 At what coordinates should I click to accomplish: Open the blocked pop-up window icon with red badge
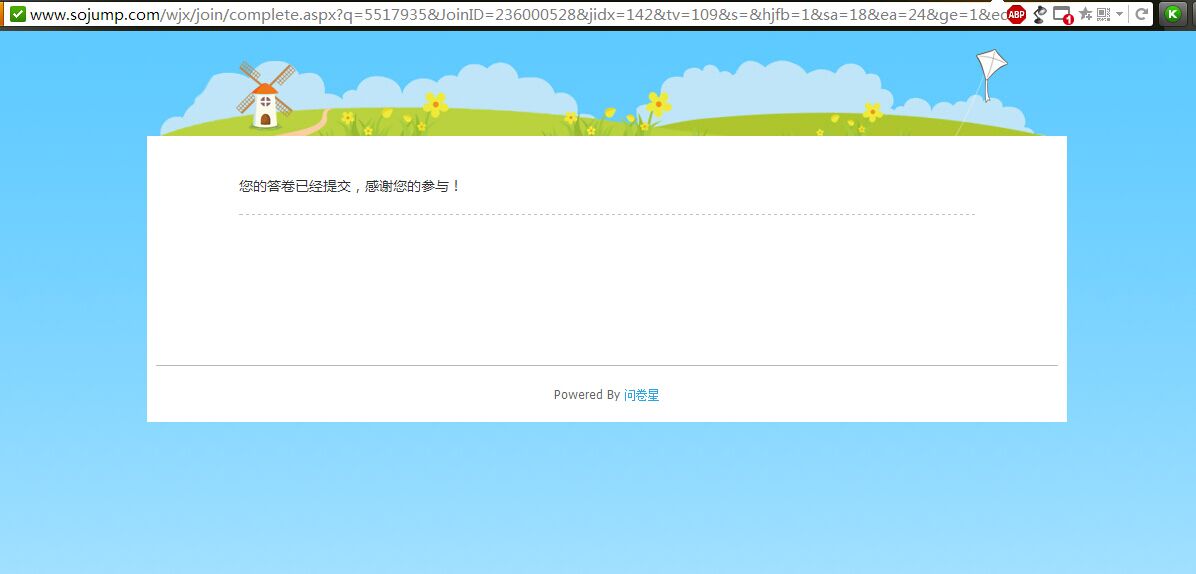(x=1063, y=14)
